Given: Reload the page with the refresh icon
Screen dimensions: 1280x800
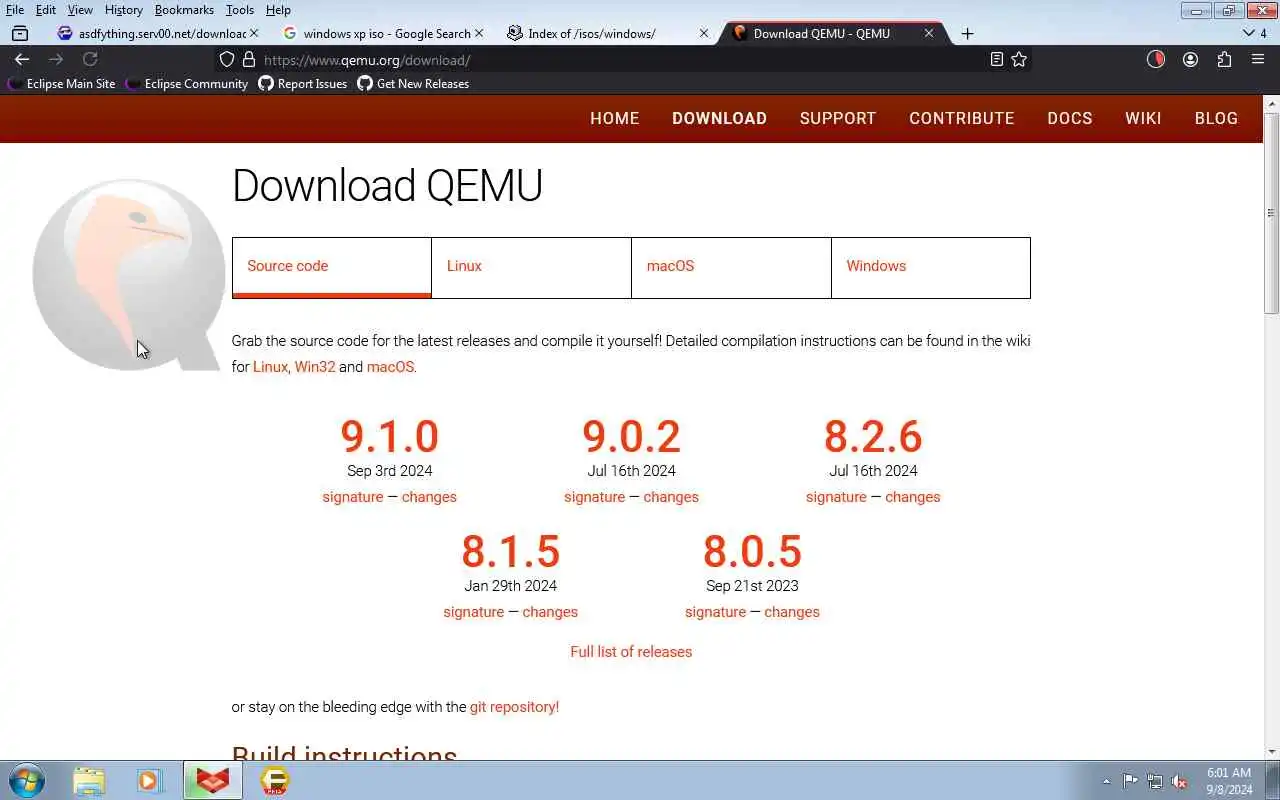Looking at the screenshot, I should tap(90, 59).
